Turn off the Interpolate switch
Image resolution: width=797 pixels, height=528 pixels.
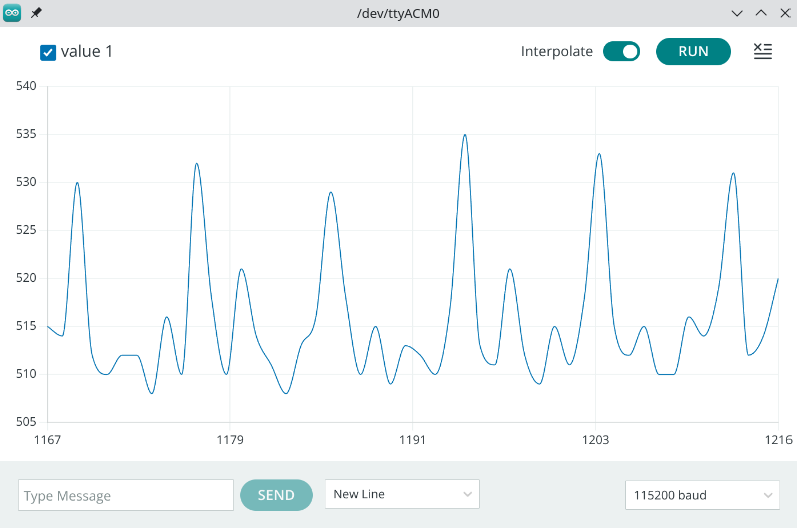click(621, 51)
